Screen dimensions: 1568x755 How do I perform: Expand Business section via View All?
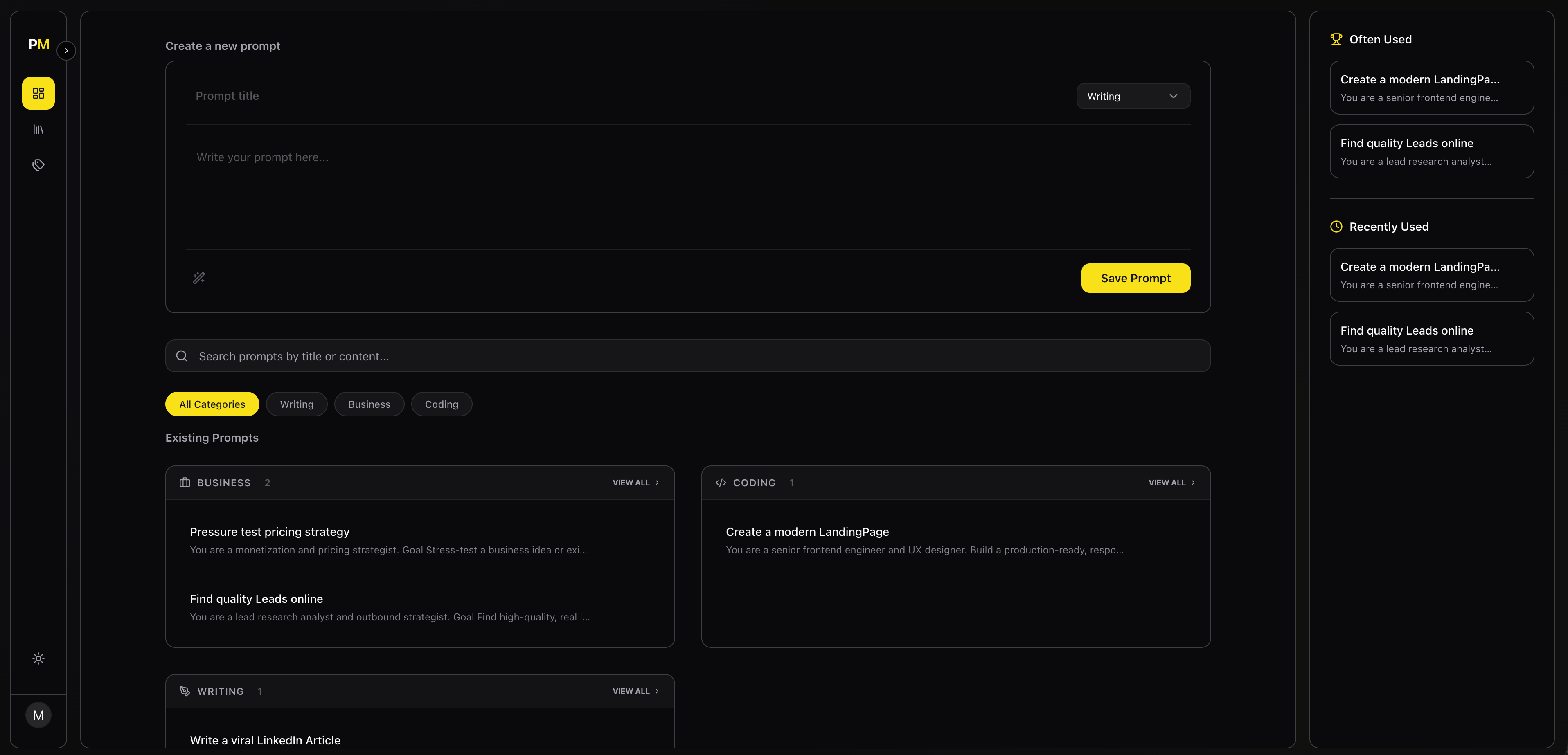click(635, 483)
